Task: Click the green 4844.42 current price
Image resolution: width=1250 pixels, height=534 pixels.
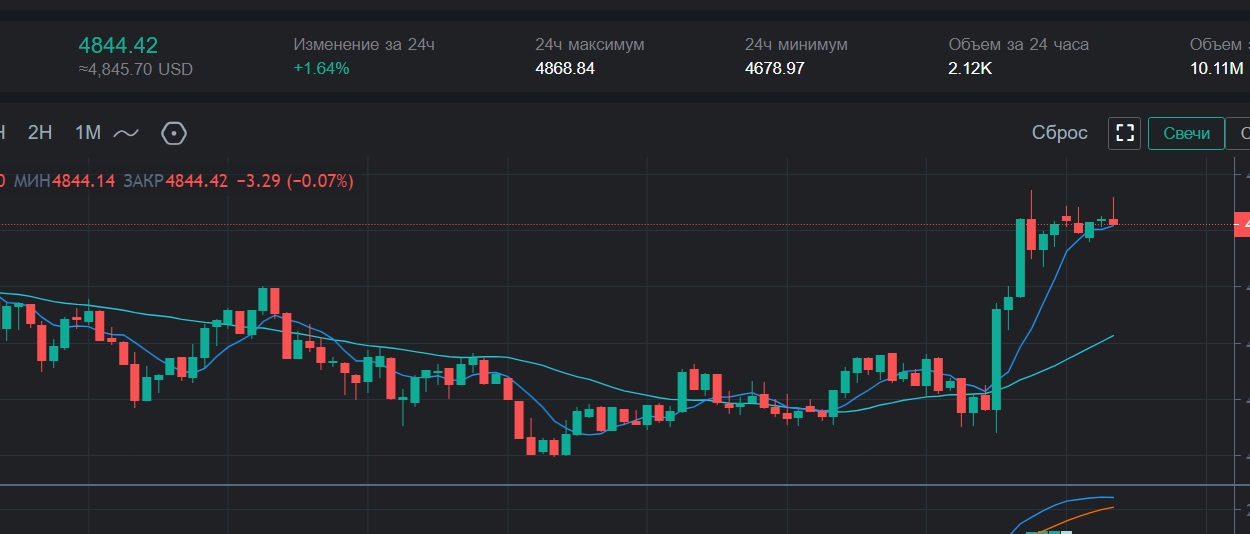Action: [x=118, y=45]
